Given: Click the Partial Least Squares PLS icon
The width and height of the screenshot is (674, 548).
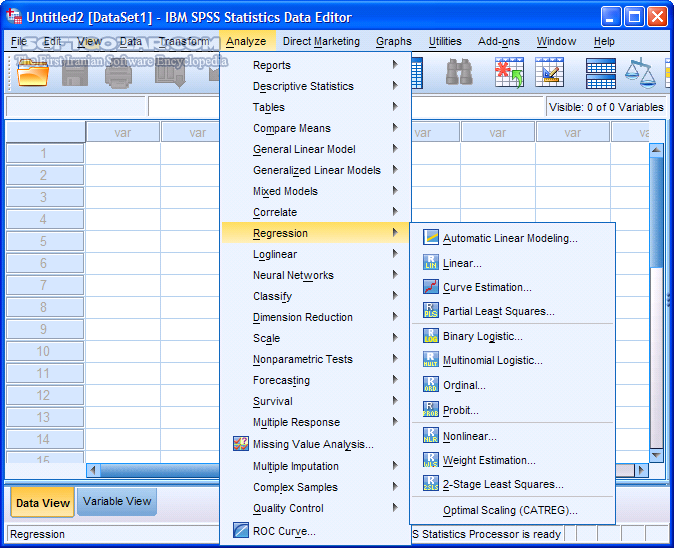Looking at the screenshot, I should 431,310.
